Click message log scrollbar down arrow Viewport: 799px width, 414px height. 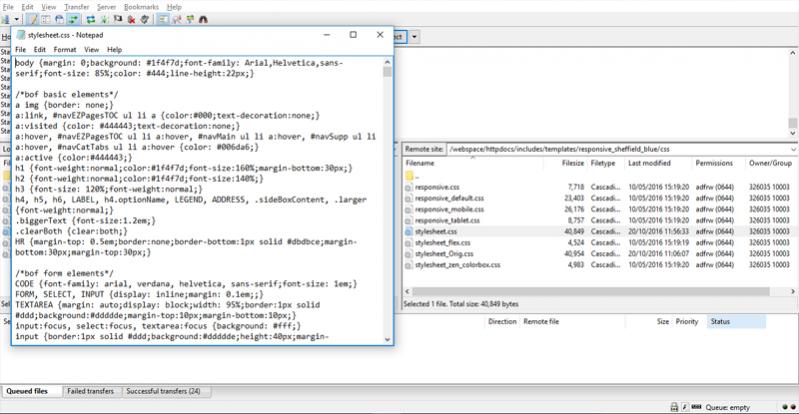click(793, 133)
